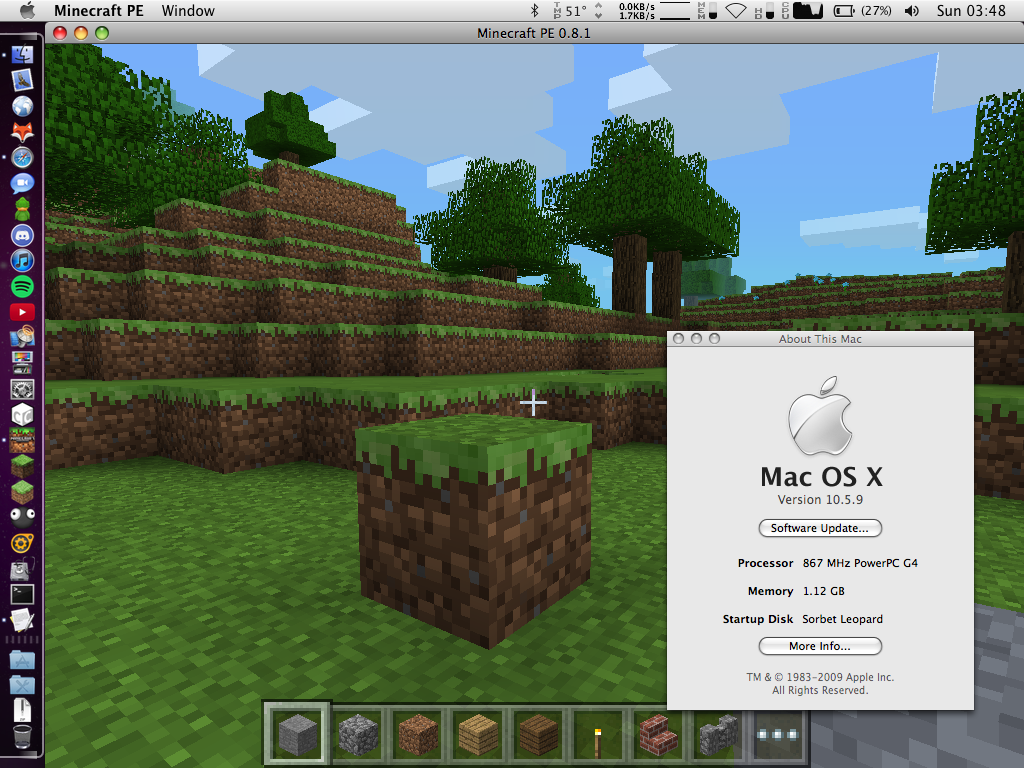Select the smooth stone block in hotbar
The height and width of the screenshot is (768, 1024).
(x=297, y=733)
